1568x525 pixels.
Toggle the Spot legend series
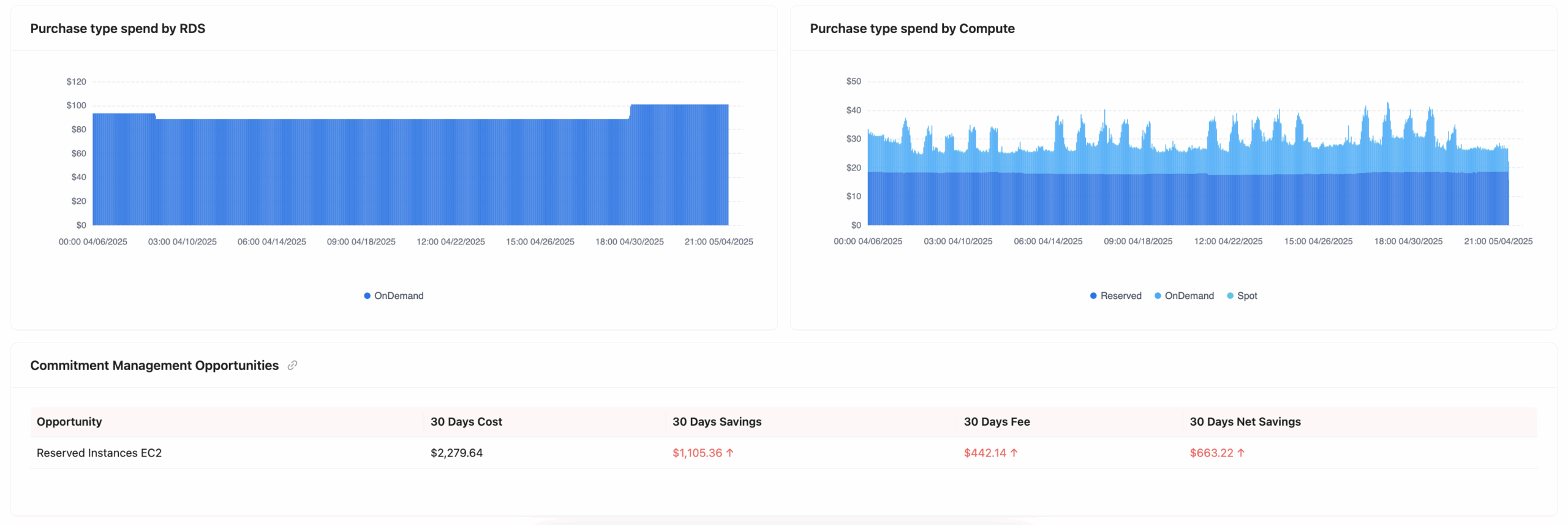(1242, 296)
